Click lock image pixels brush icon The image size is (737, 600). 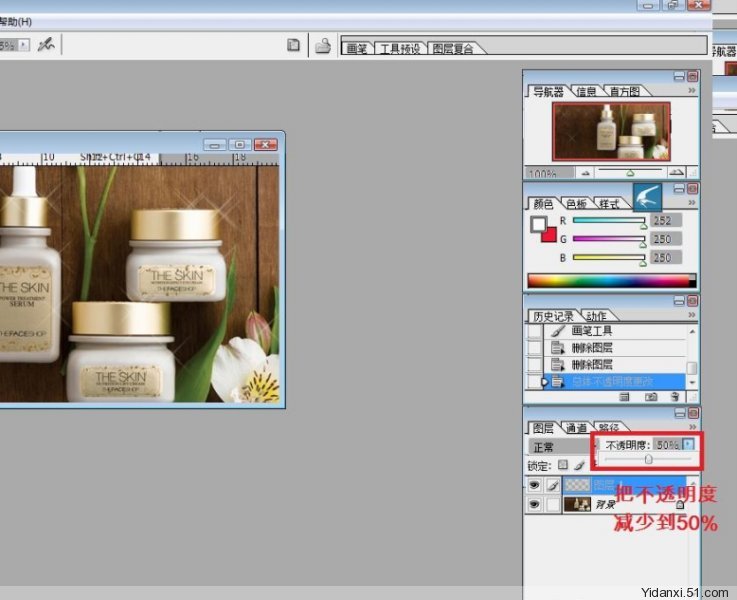pyautogui.click(x=580, y=465)
